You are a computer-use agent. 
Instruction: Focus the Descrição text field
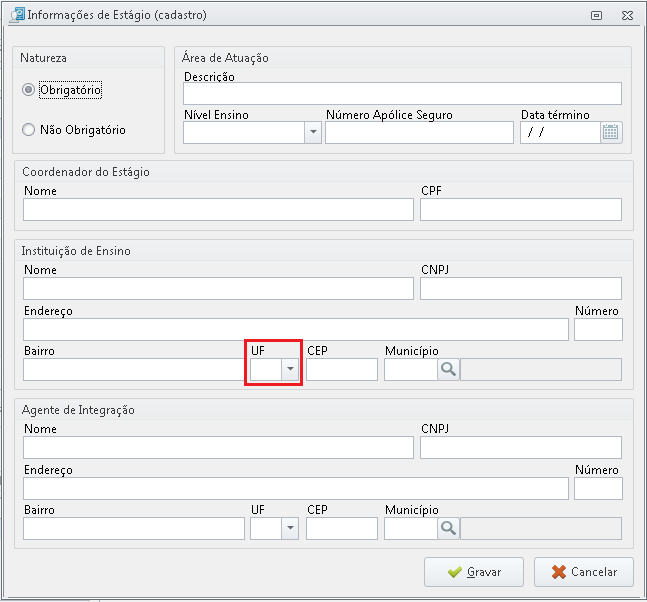(x=402, y=93)
